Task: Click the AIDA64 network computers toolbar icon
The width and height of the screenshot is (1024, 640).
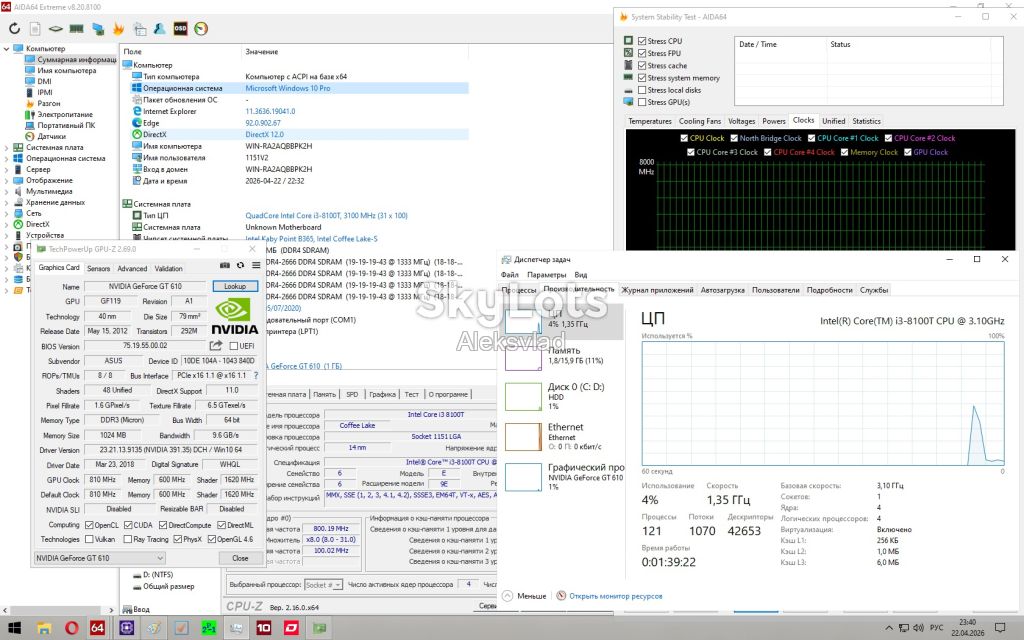Action: tap(97, 29)
